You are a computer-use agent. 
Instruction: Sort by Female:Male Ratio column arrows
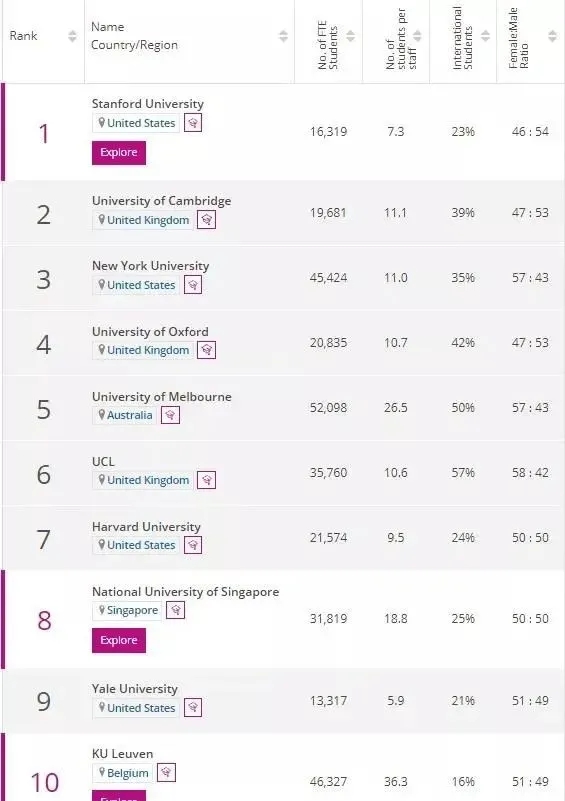pyautogui.click(x=552, y=36)
